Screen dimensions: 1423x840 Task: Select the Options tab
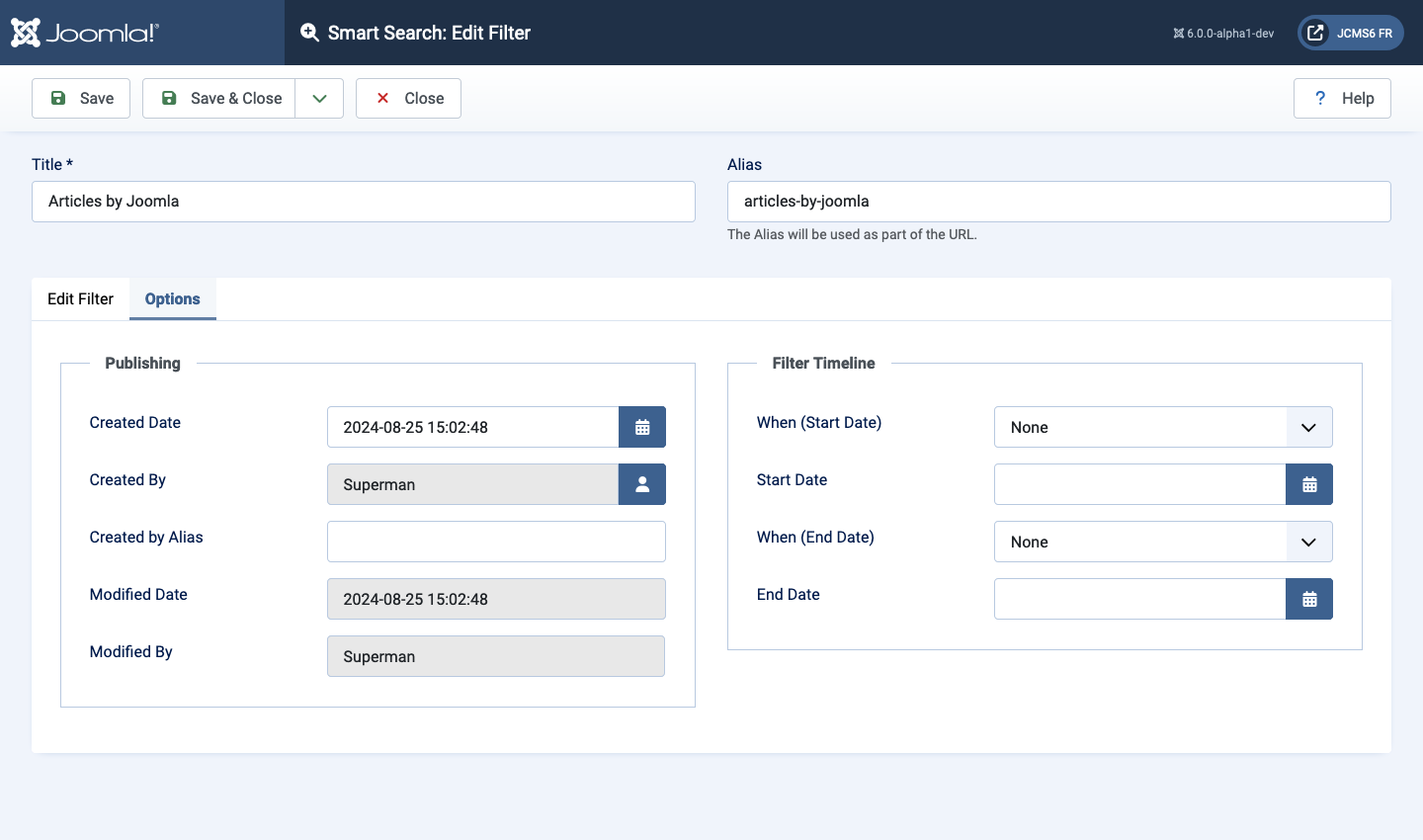[x=172, y=298]
